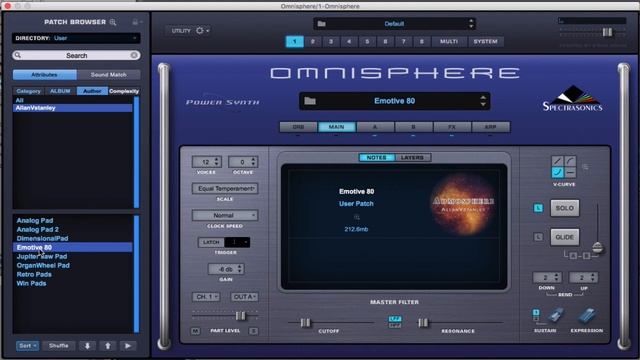
Task: Open the OUT A output dropdown
Action: (x=244, y=297)
